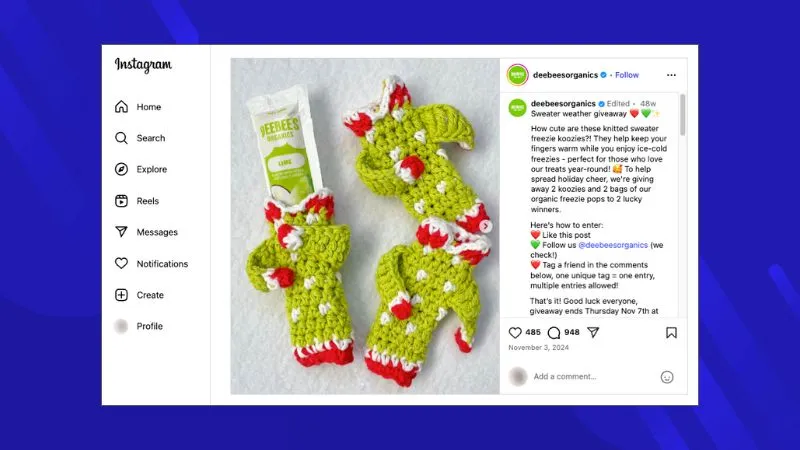Open Messages paper-plane icon in sidebar
The image size is (800, 450).
[x=121, y=232]
